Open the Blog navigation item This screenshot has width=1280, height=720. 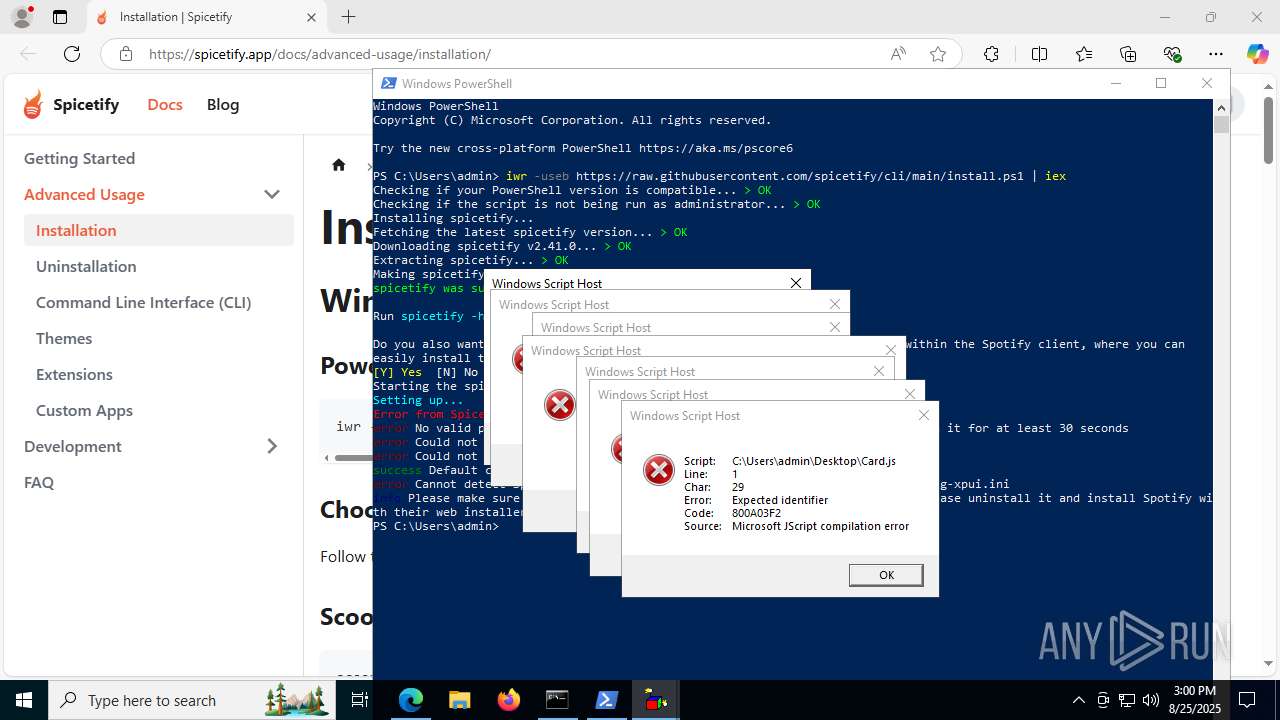223,104
